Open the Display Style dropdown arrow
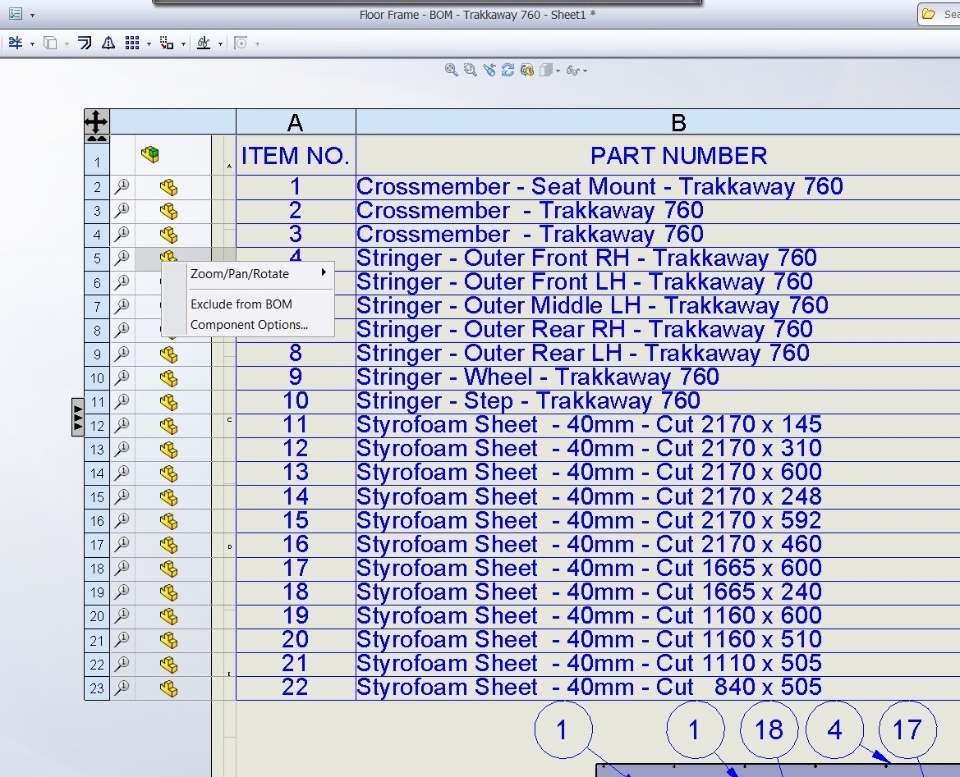The height and width of the screenshot is (777, 960). click(558, 71)
